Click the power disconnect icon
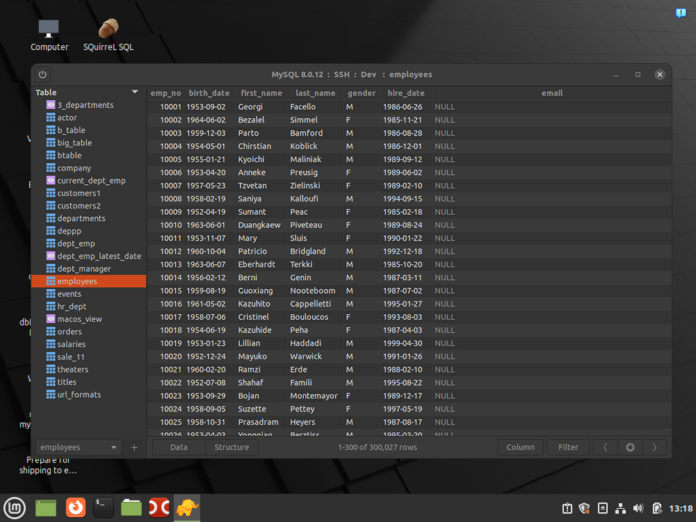 click(43, 75)
